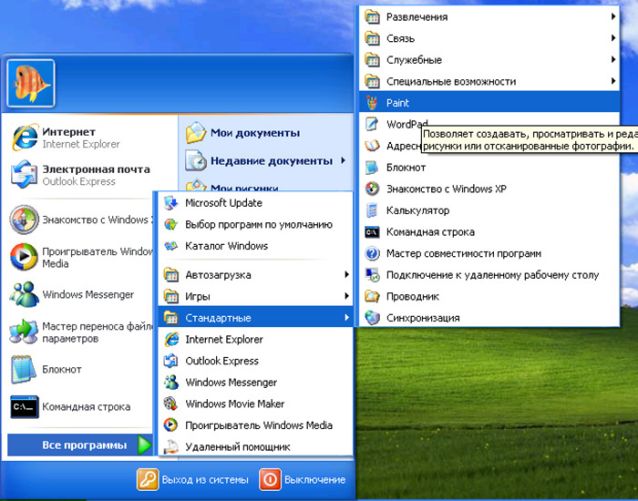
Task: Click Знакомство с Windows XP icon in submenu
Action: click(371, 188)
